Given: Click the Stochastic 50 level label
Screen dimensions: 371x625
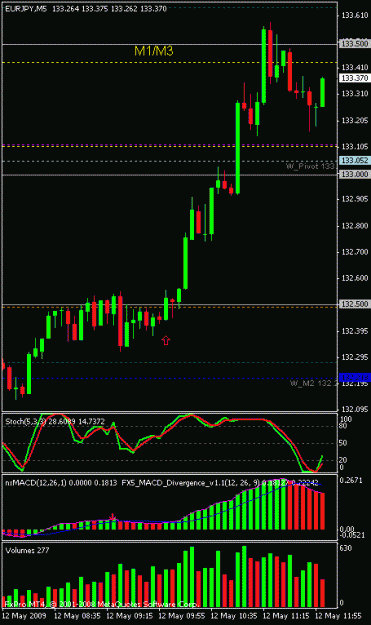Looking at the screenshot, I should point(344,443).
